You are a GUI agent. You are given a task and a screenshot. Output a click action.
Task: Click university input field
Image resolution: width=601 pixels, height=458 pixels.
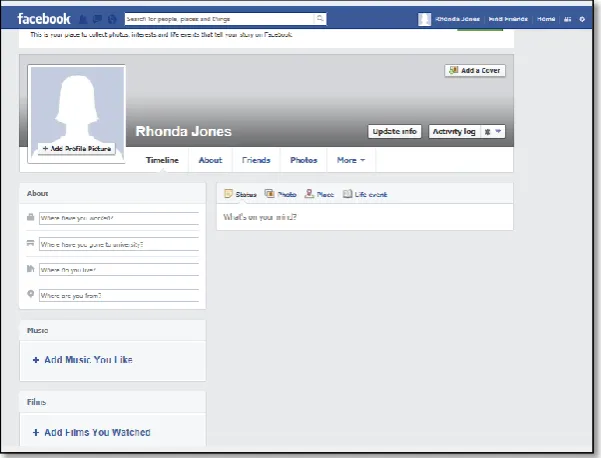pyautogui.click(x=119, y=244)
